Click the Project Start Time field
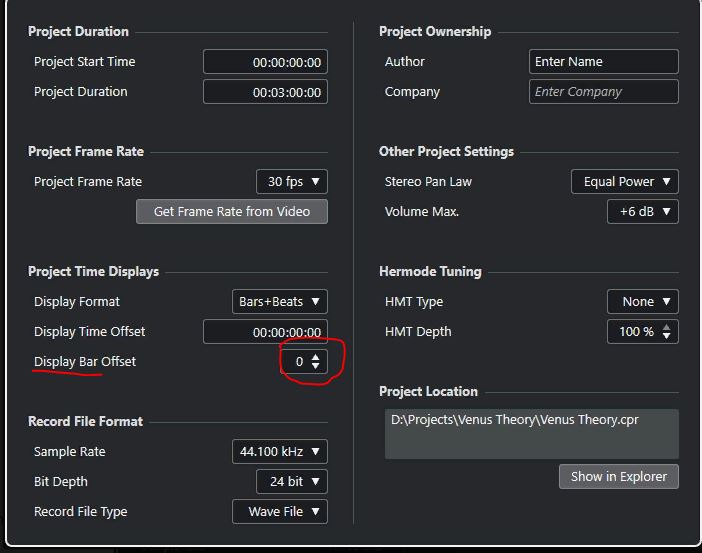702x553 pixels. pos(265,62)
